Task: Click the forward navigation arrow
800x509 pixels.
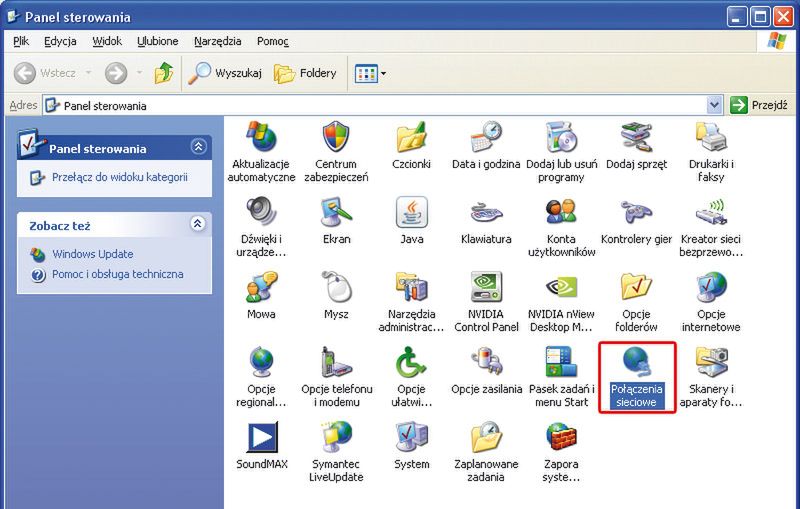Action: pyautogui.click(x=116, y=73)
